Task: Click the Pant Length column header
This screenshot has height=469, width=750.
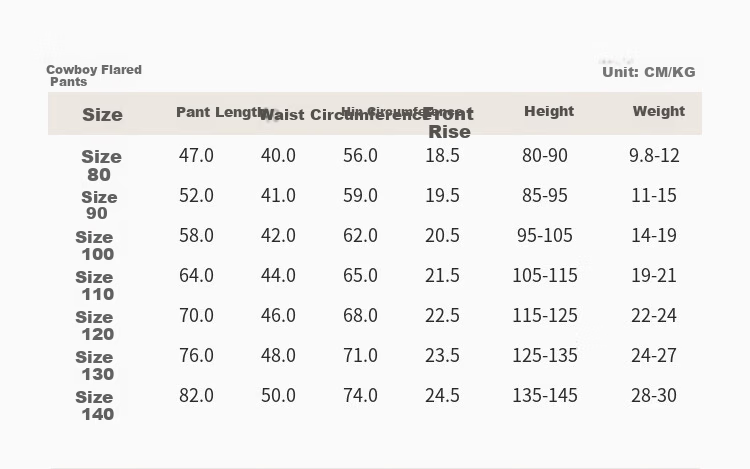Action: [221, 112]
